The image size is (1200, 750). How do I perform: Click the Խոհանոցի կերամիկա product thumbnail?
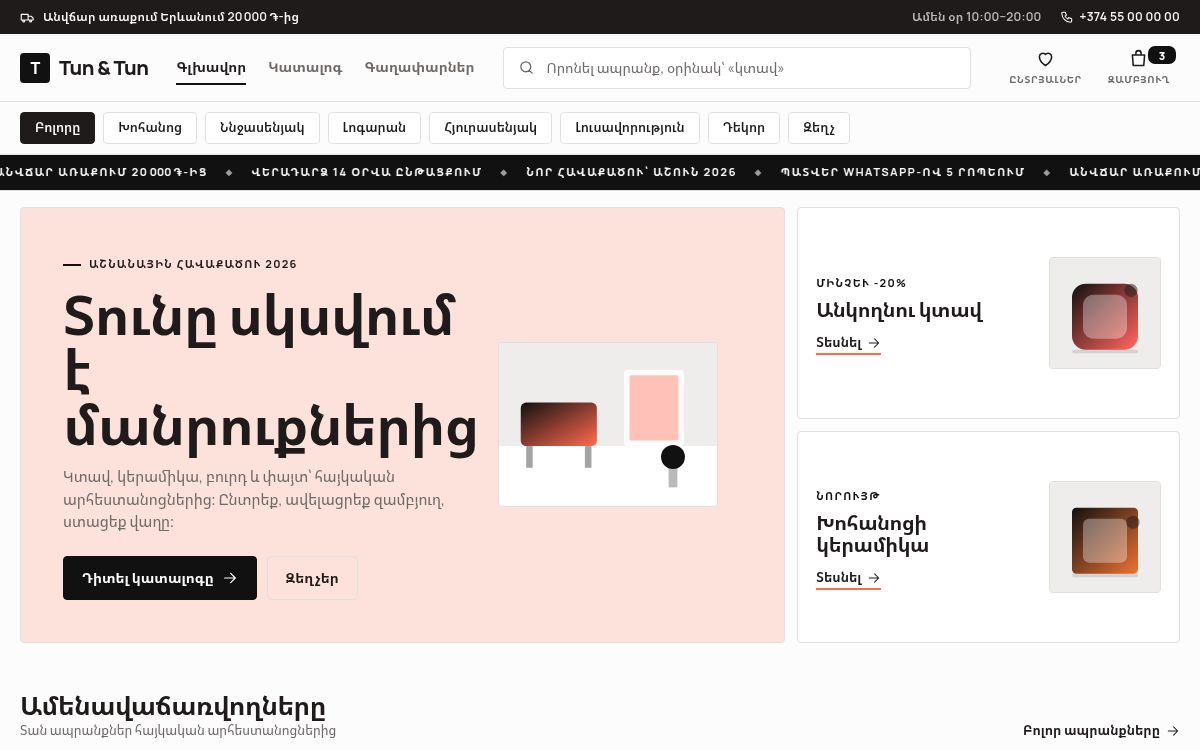[1105, 537]
